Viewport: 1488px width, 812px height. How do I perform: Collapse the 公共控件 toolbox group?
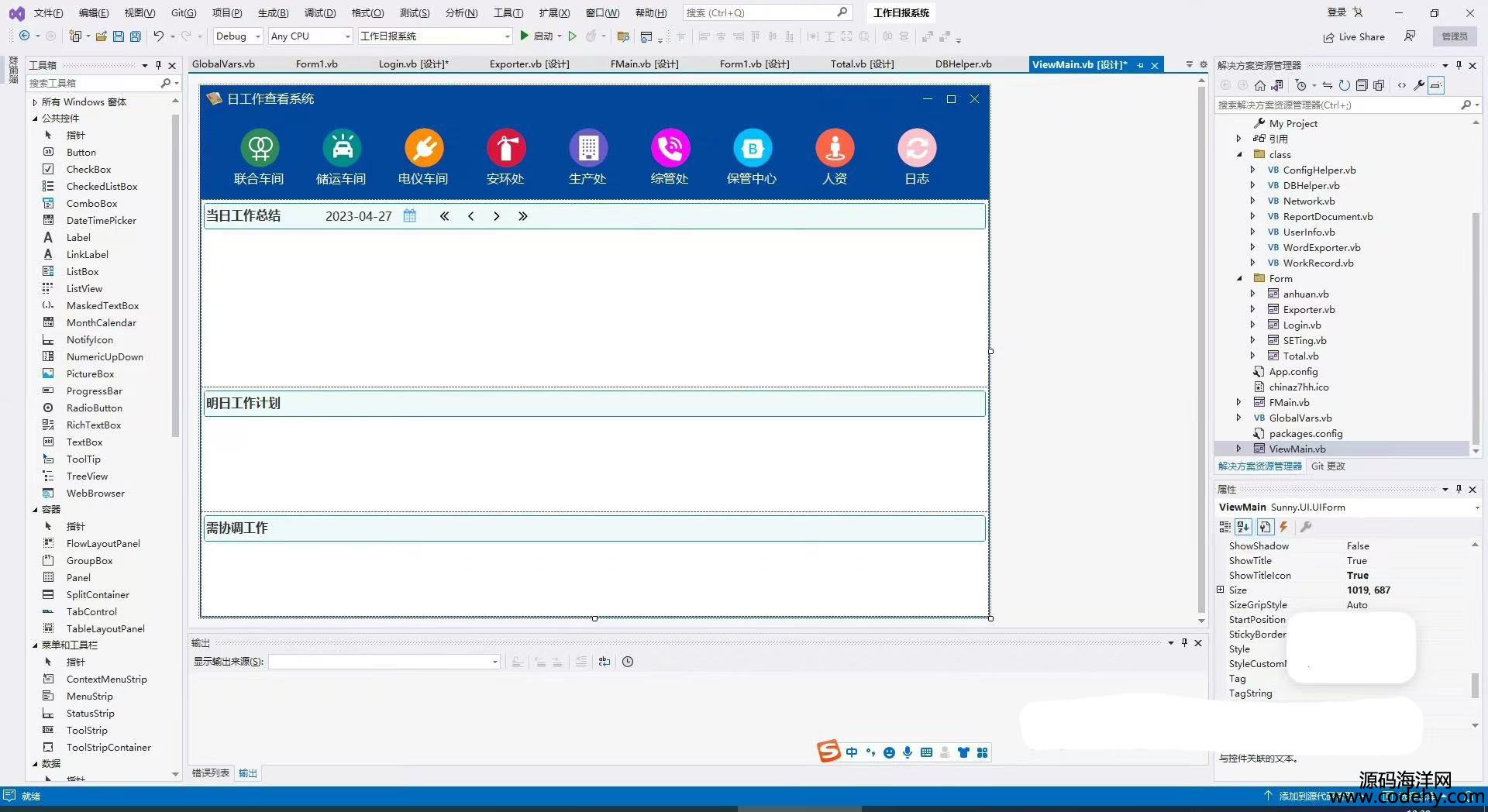pos(35,119)
